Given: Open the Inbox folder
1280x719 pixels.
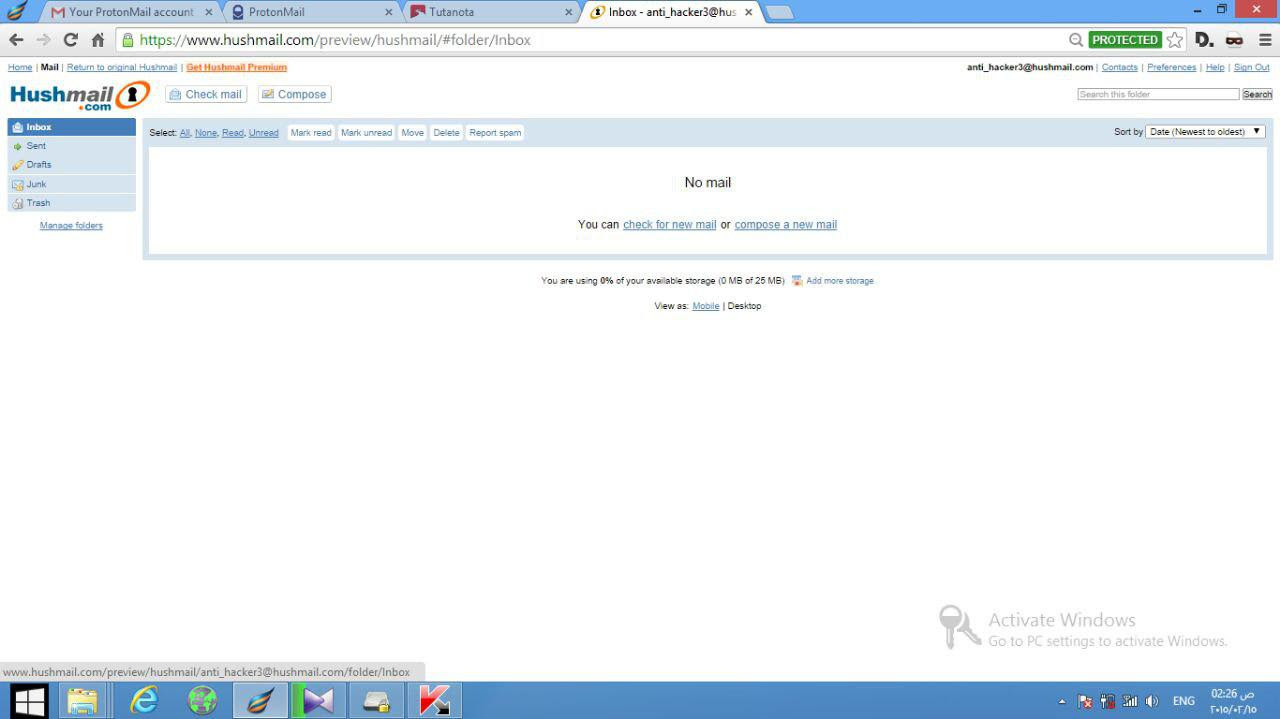Looking at the screenshot, I should tap(71, 127).
